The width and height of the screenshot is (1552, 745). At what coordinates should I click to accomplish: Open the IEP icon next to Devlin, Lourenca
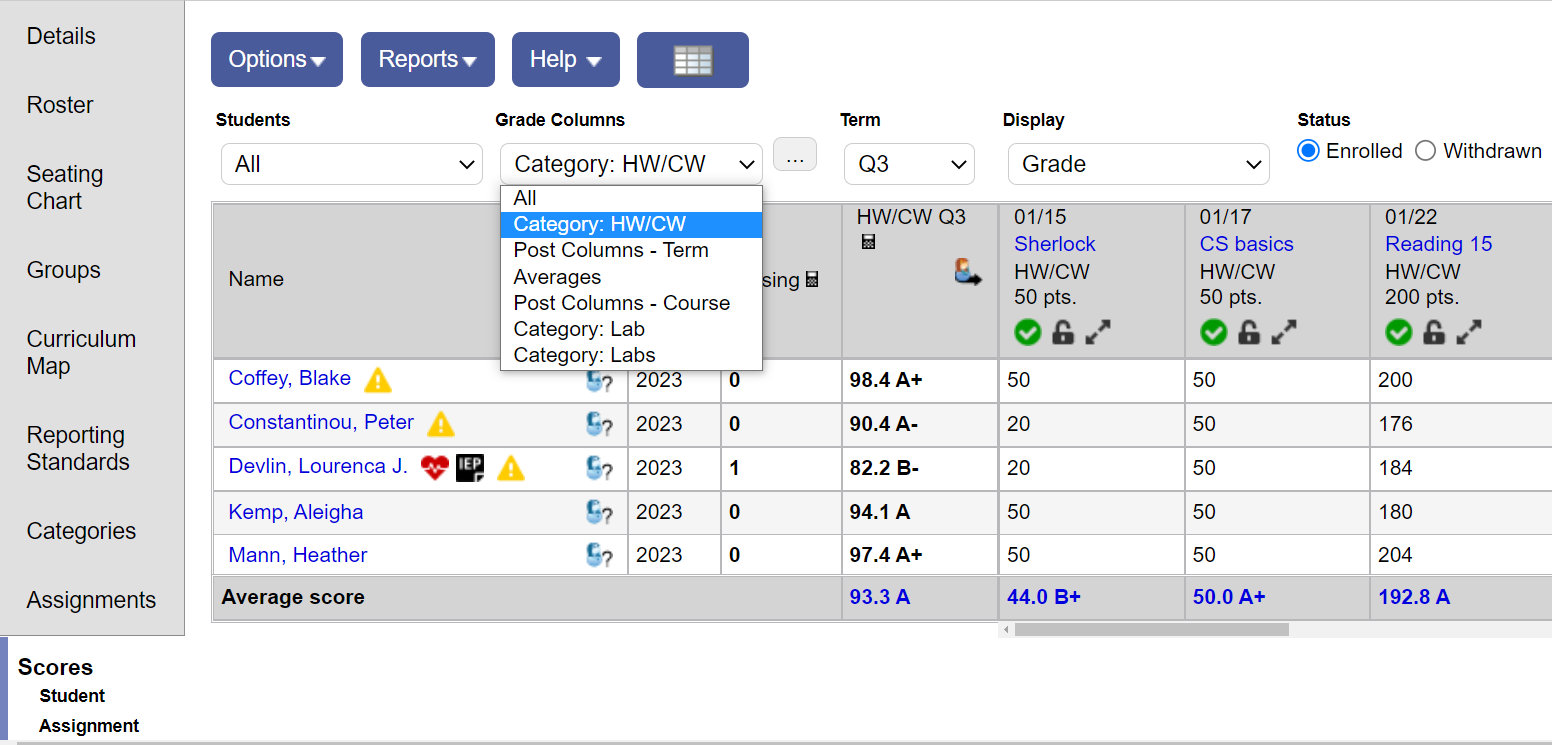click(470, 467)
